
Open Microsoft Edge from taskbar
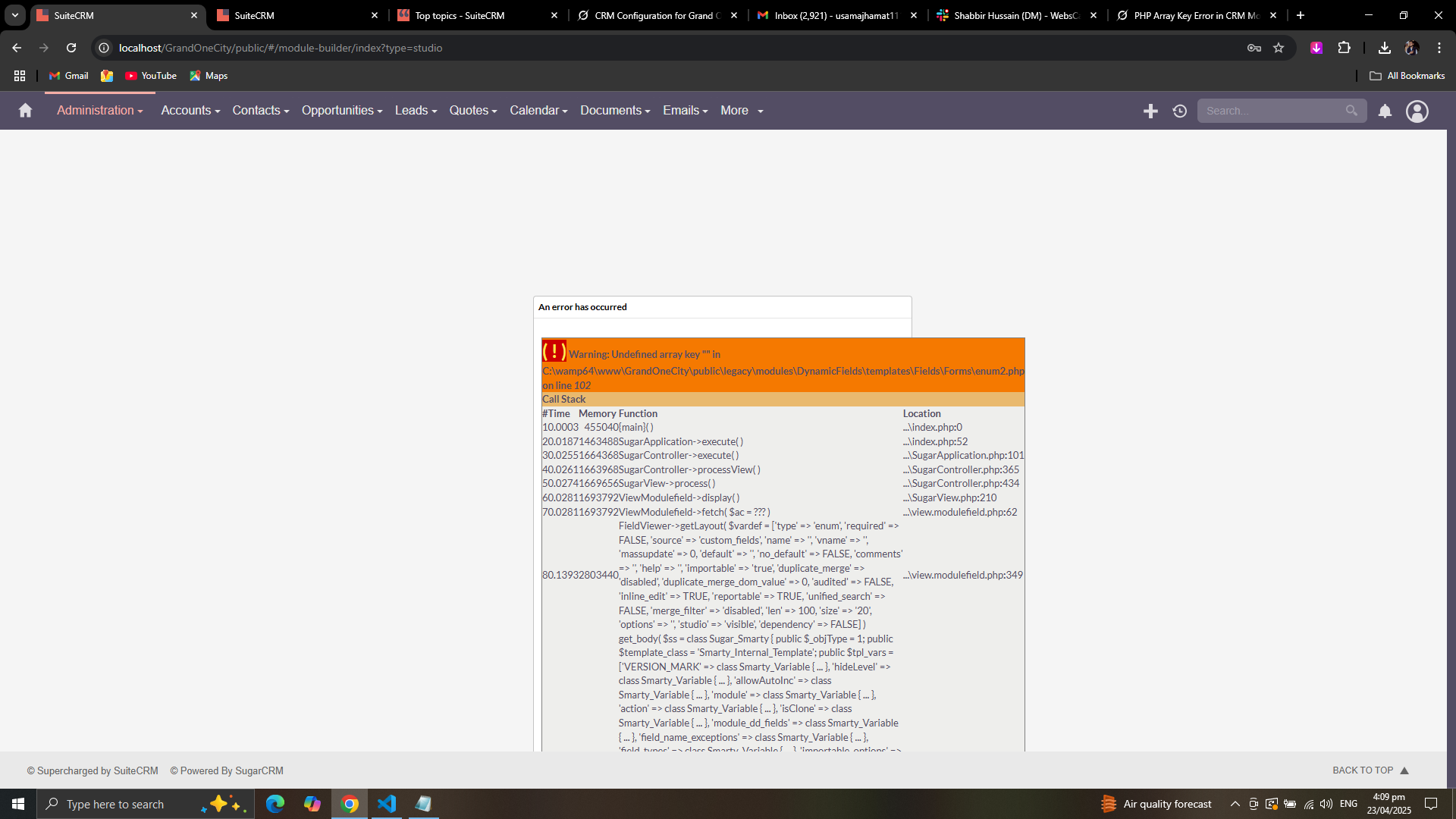coord(275,804)
